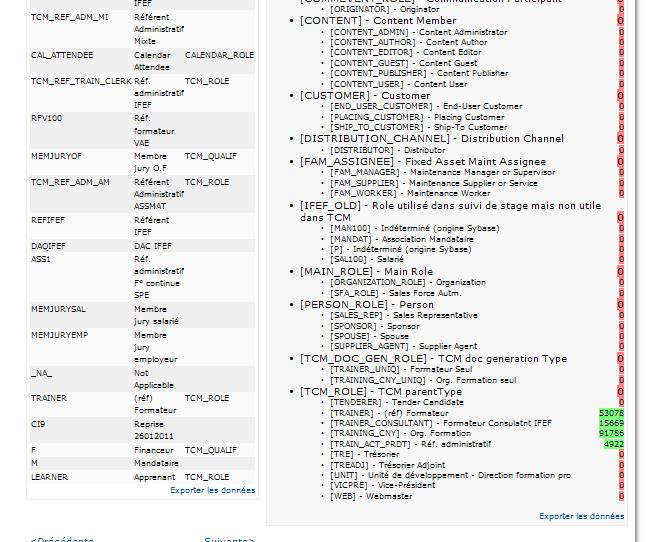Click Mandataire description cell

pos(156,464)
